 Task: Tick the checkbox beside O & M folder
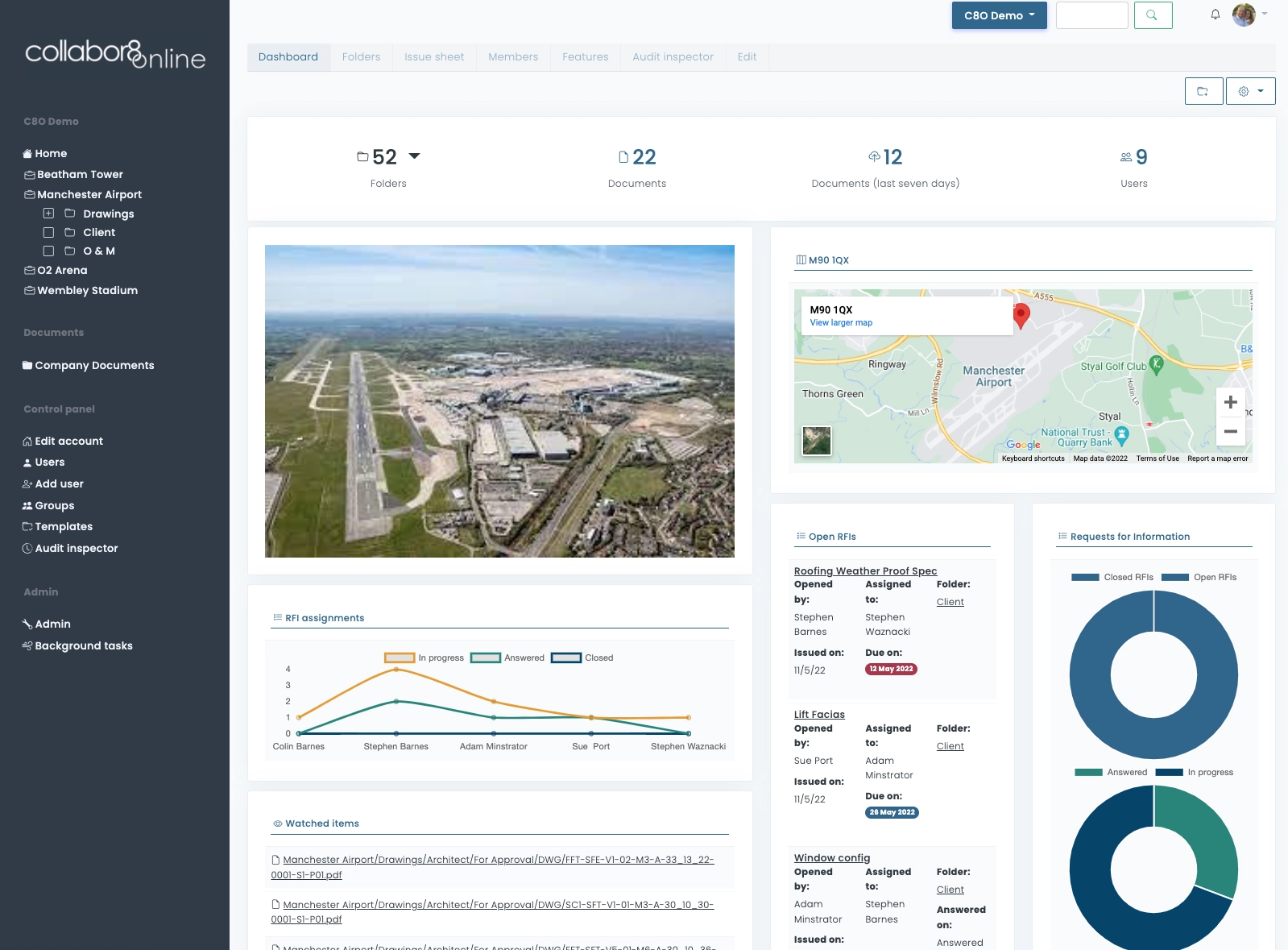[x=48, y=251]
